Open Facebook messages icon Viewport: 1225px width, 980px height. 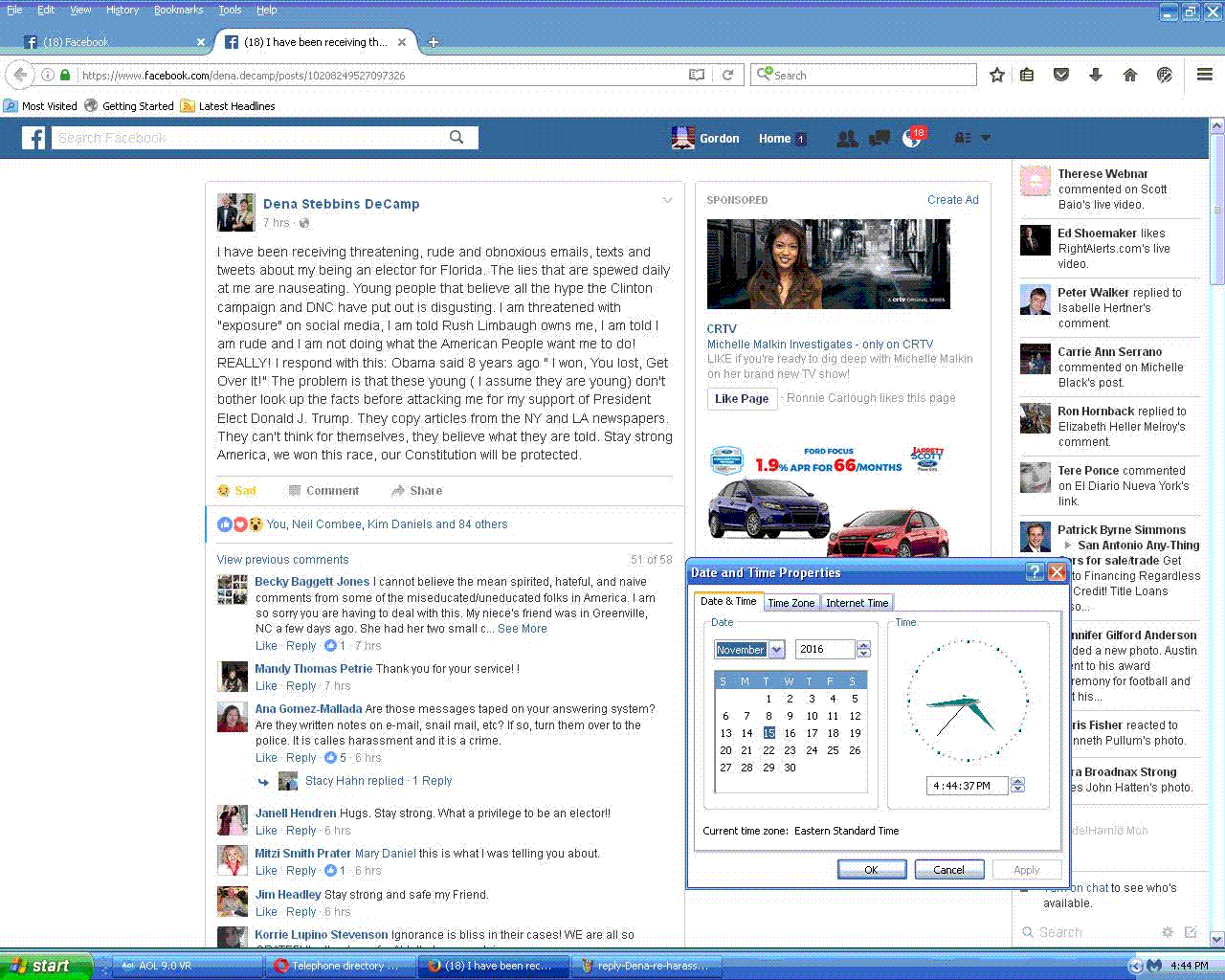point(879,139)
